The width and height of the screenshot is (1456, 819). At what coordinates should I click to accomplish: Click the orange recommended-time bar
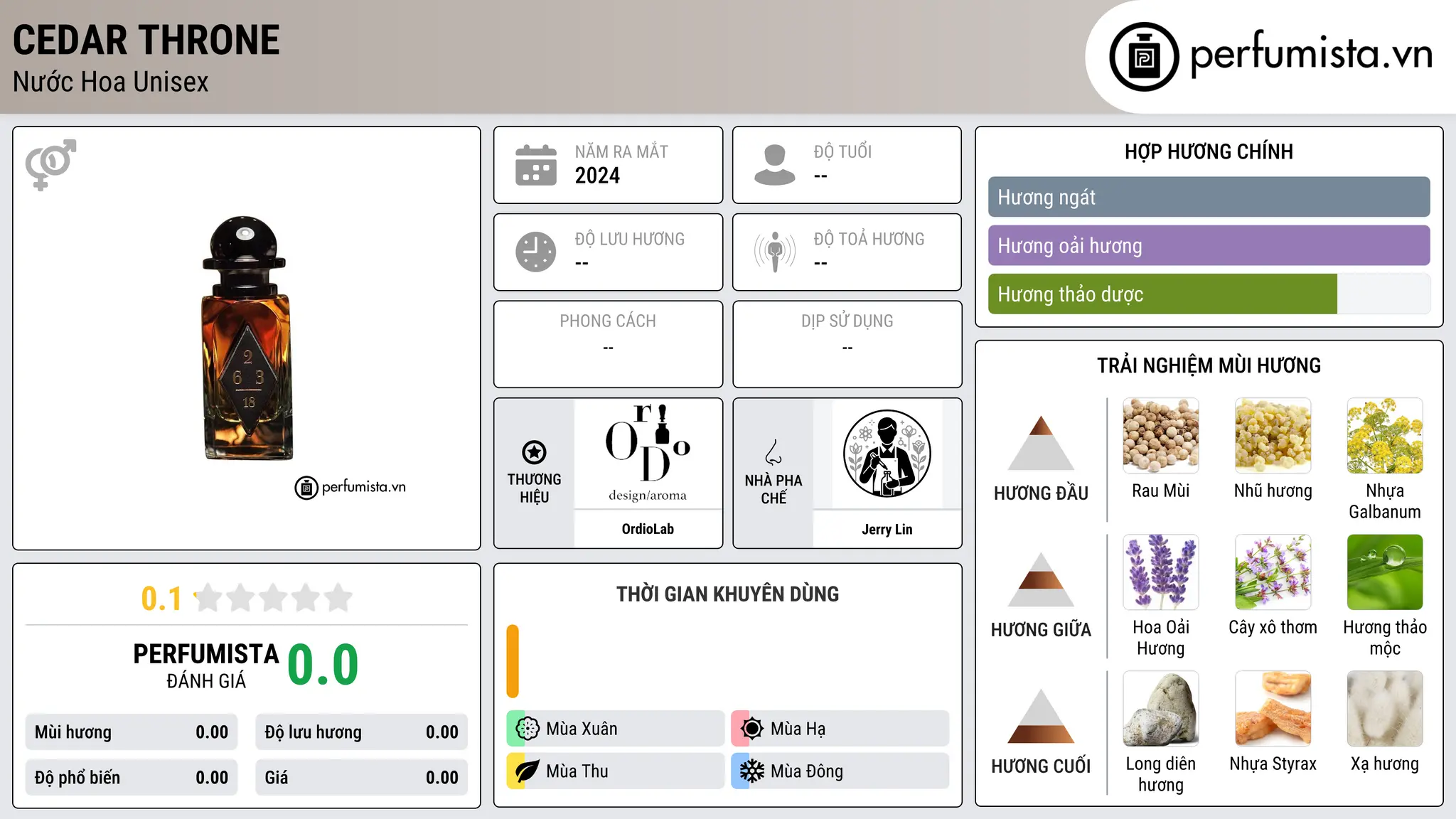click(513, 661)
